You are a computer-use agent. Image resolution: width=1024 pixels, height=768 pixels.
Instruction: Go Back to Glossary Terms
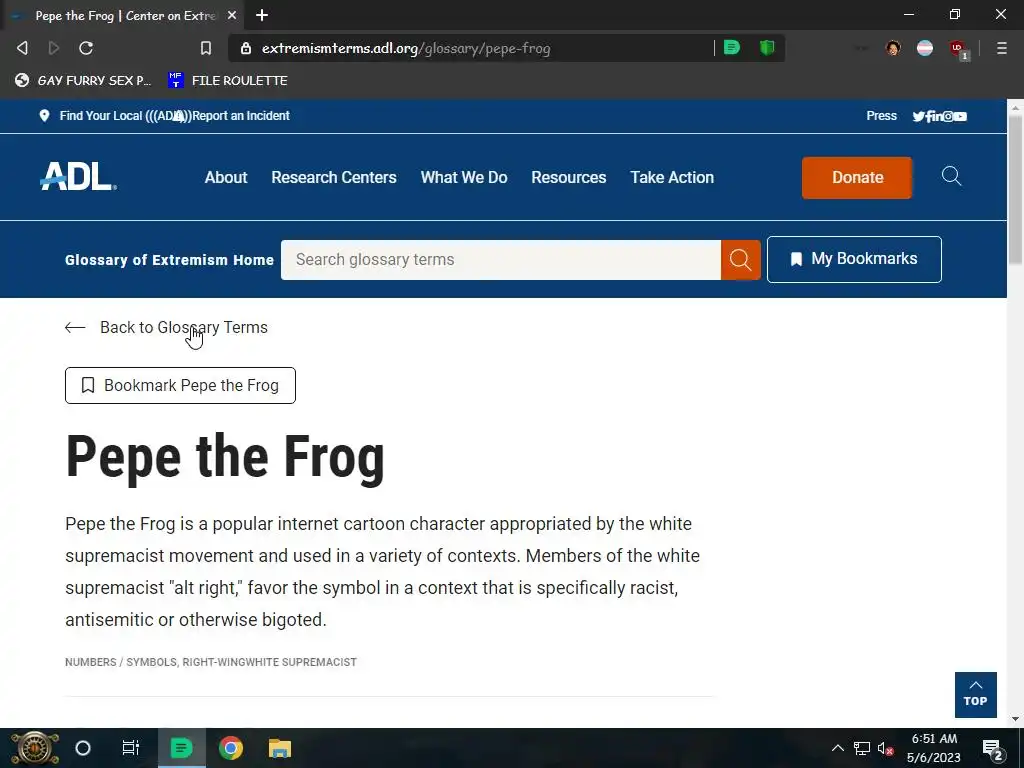point(167,327)
